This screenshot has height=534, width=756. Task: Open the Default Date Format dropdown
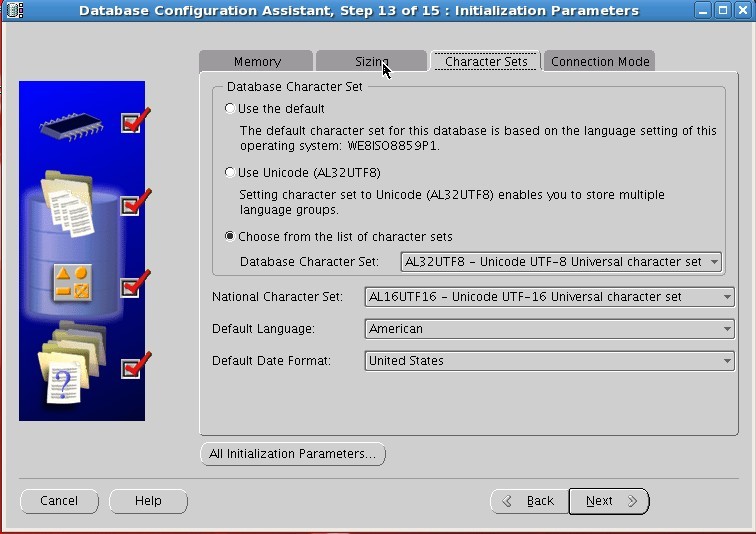[550, 361]
